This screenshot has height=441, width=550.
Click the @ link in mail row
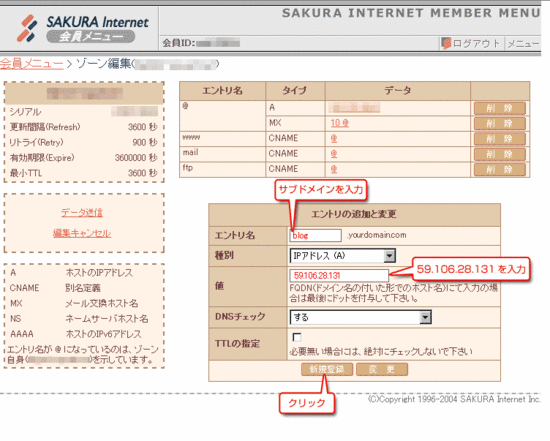(x=334, y=154)
